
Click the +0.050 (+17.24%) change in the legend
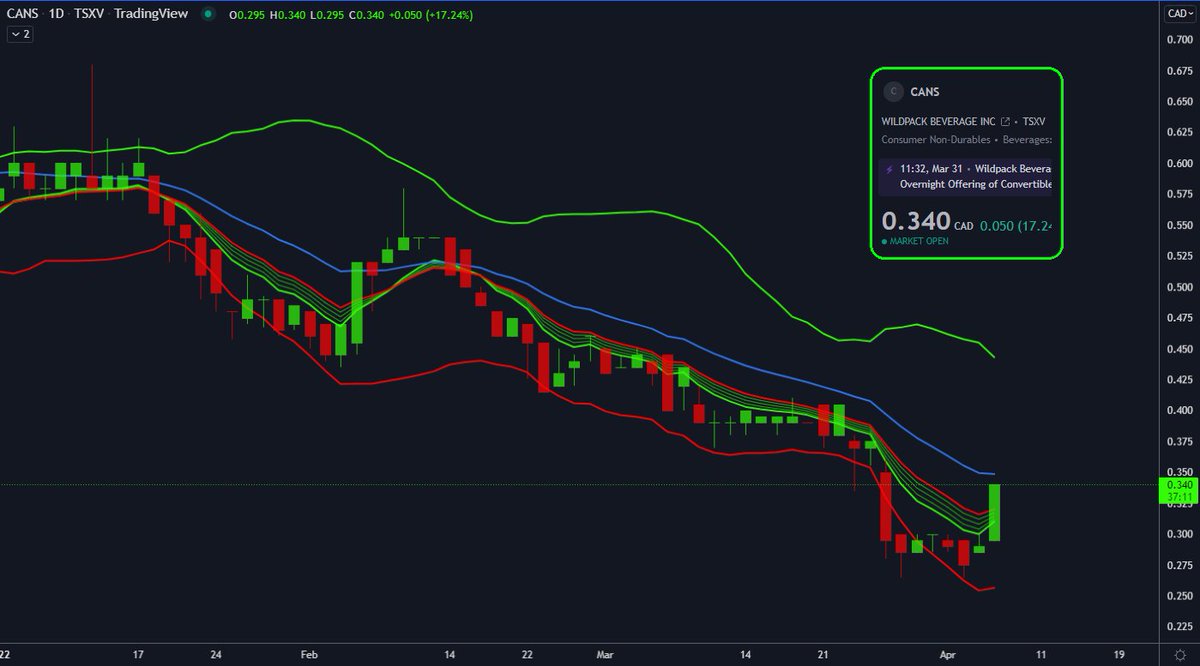431,15
